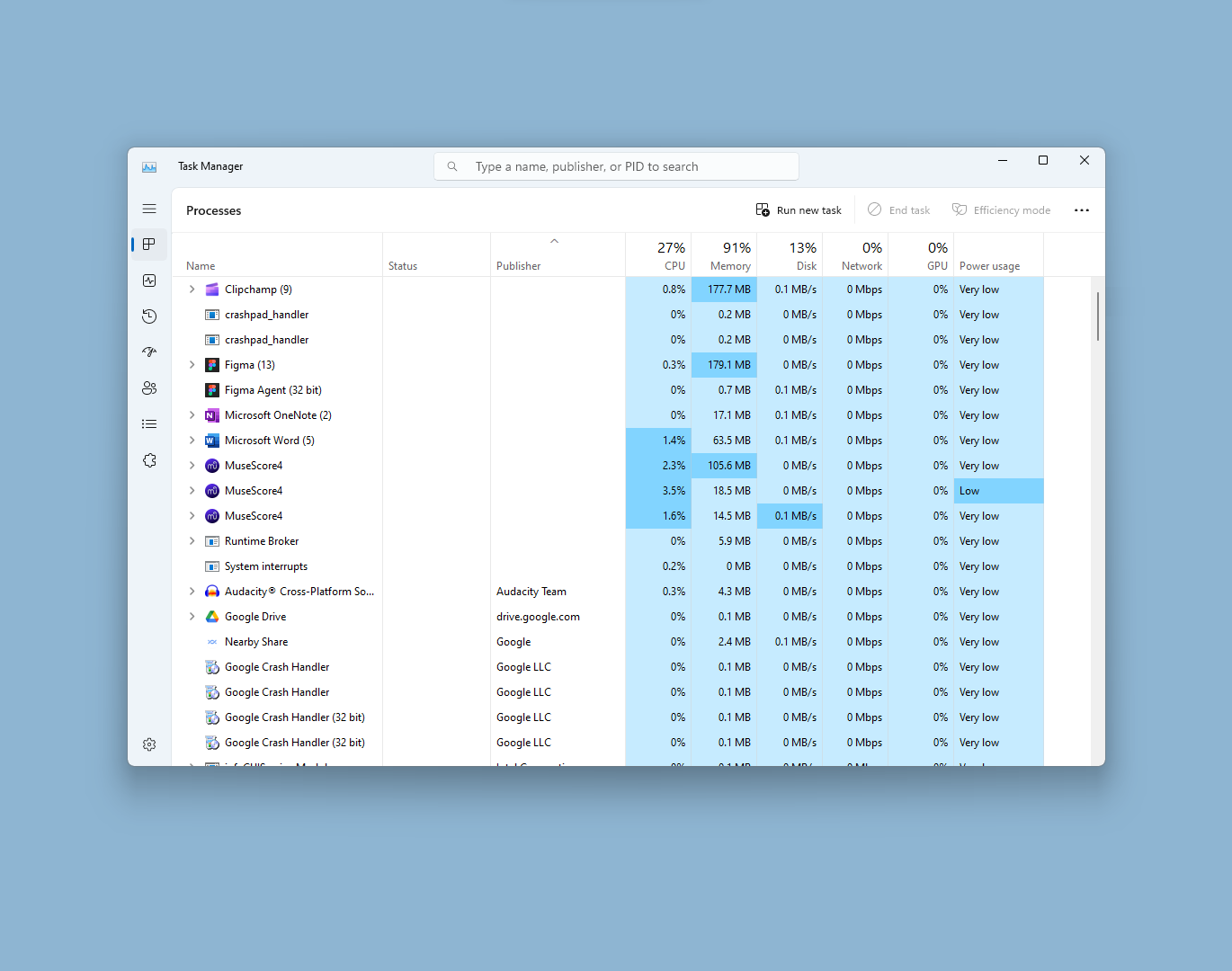Click the vertical scrollbar thumb
1232x971 pixels.
click(x=1098, y=316)
